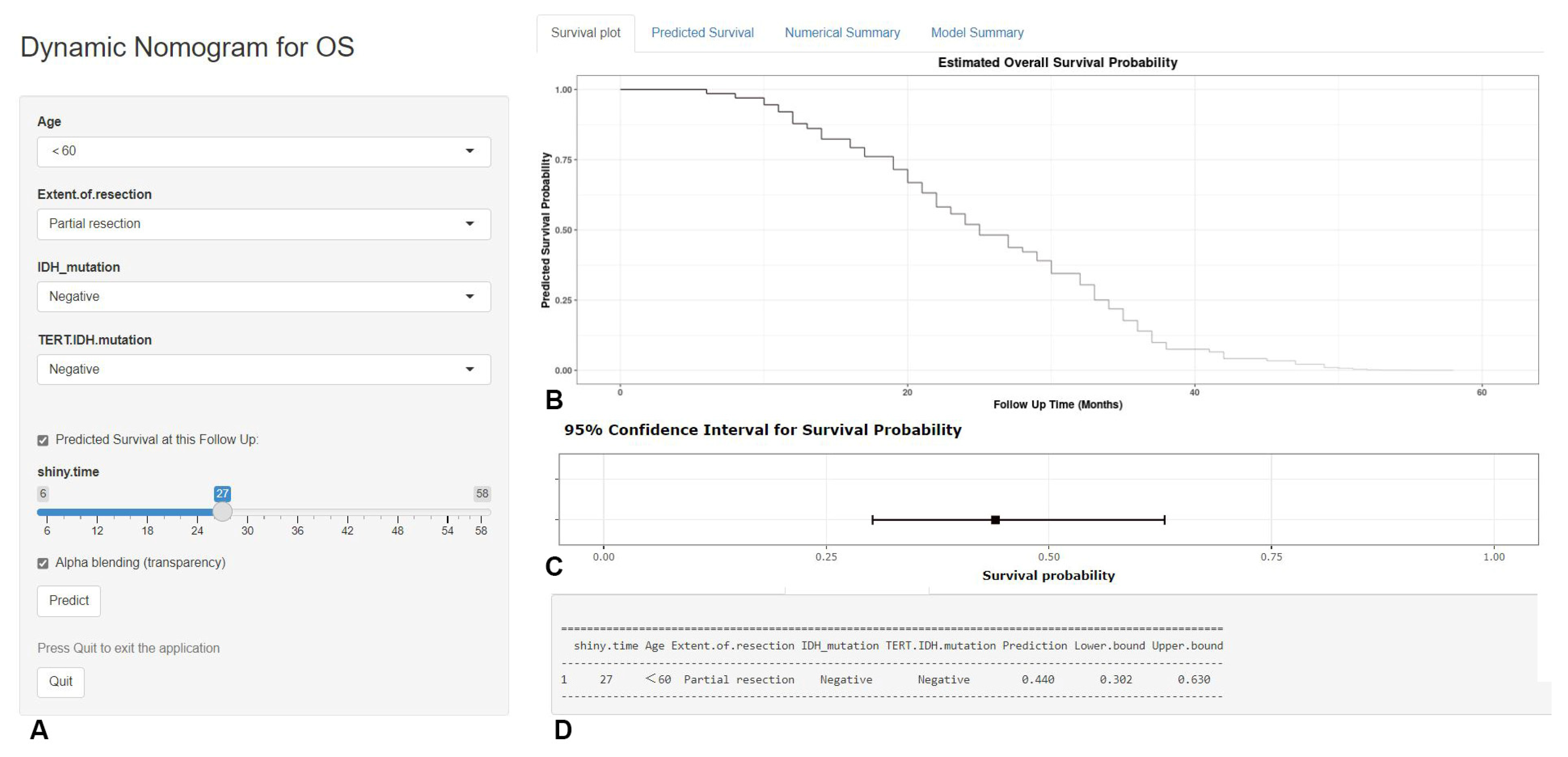Disable Alpha blending transparency checkbox
This screenshot has height=757, width=1568.
point(43,563)
